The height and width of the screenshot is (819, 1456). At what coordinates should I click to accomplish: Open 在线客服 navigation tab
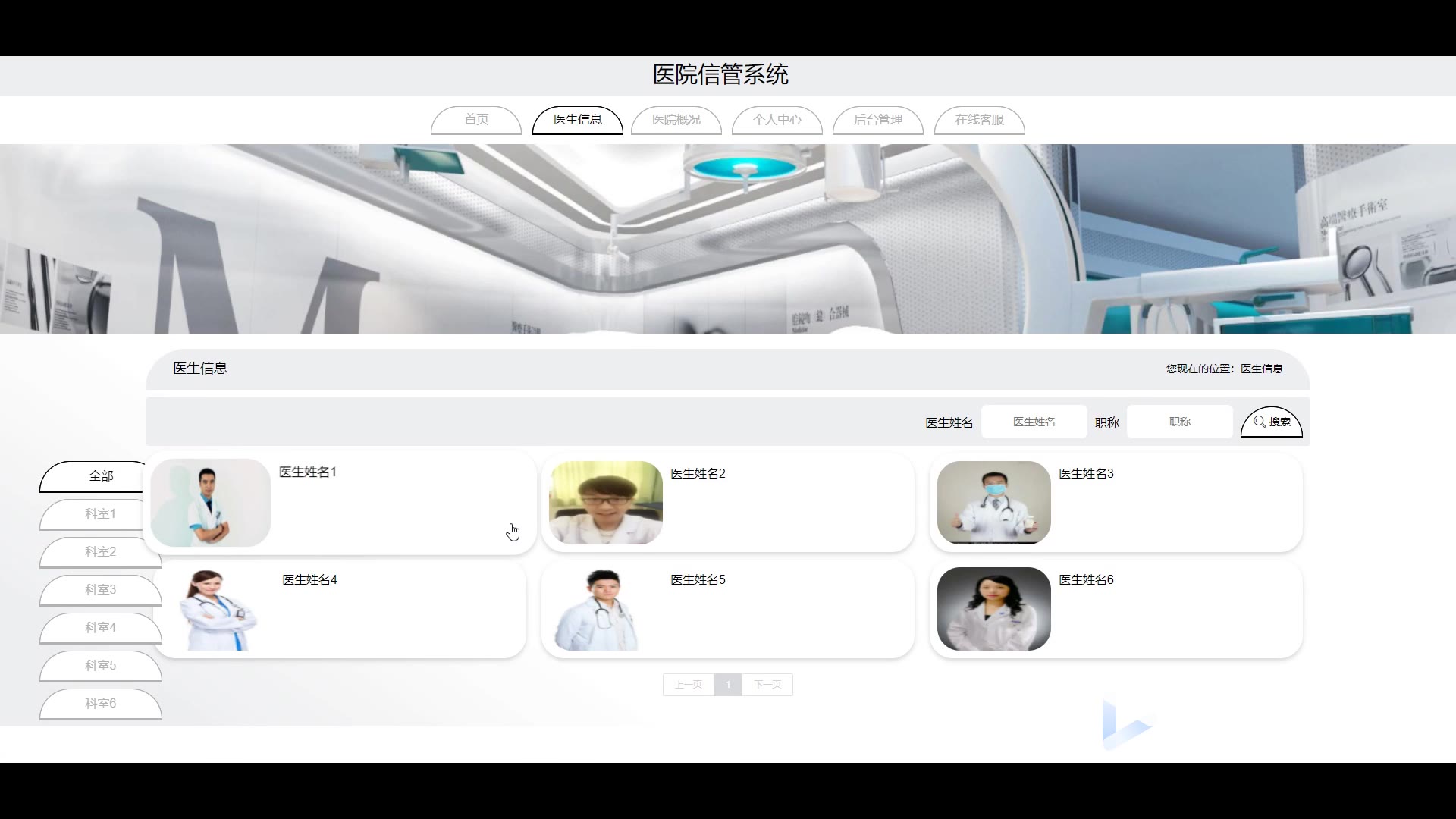tap(979, 120)
